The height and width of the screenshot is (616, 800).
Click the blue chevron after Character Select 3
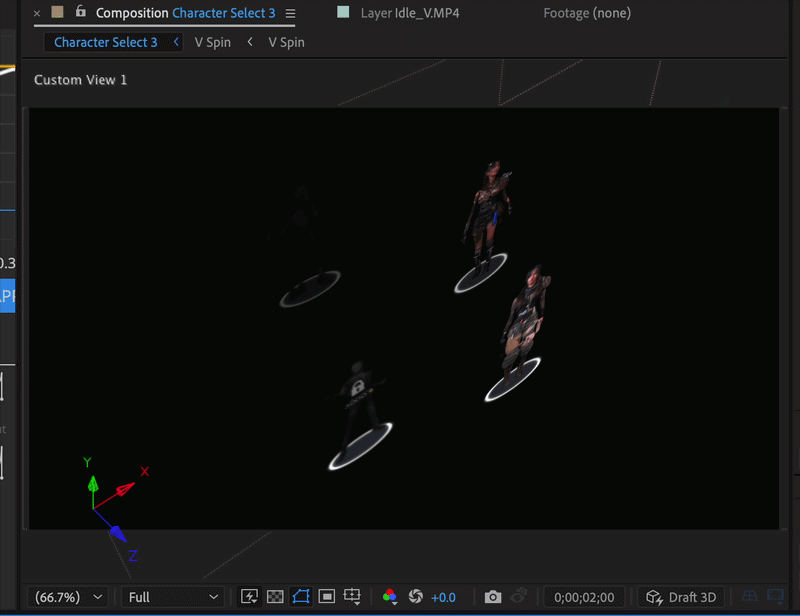click(x=176, y=42)
